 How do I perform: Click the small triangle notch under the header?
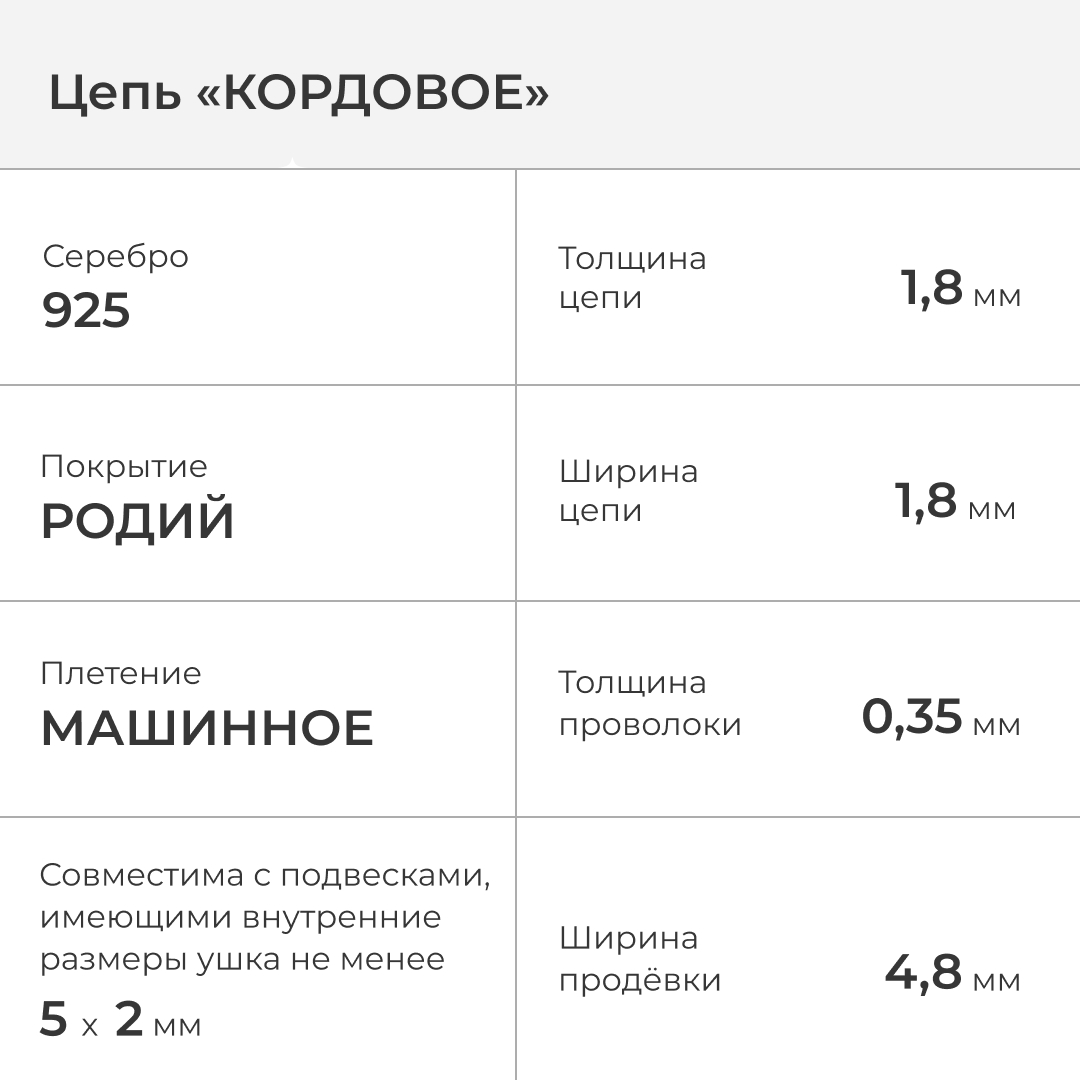coord(291,163)
